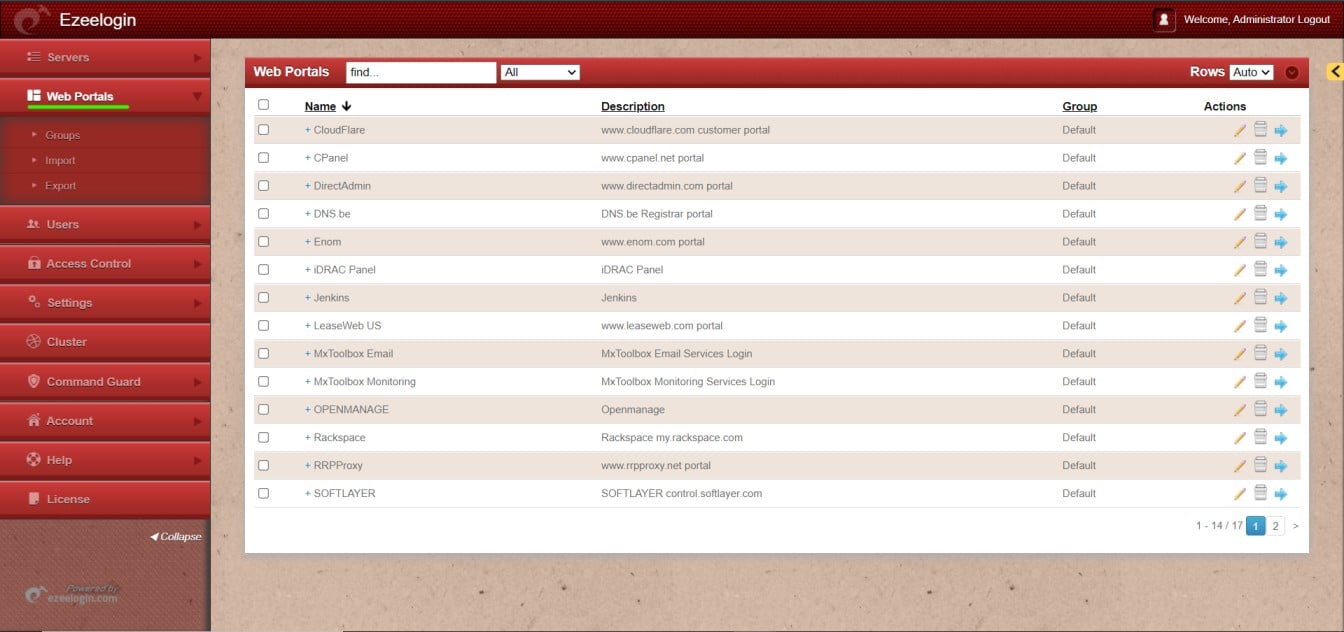This screenshot has height=632, width=1344.
Task: Click the find search input field
Action: 421,72
